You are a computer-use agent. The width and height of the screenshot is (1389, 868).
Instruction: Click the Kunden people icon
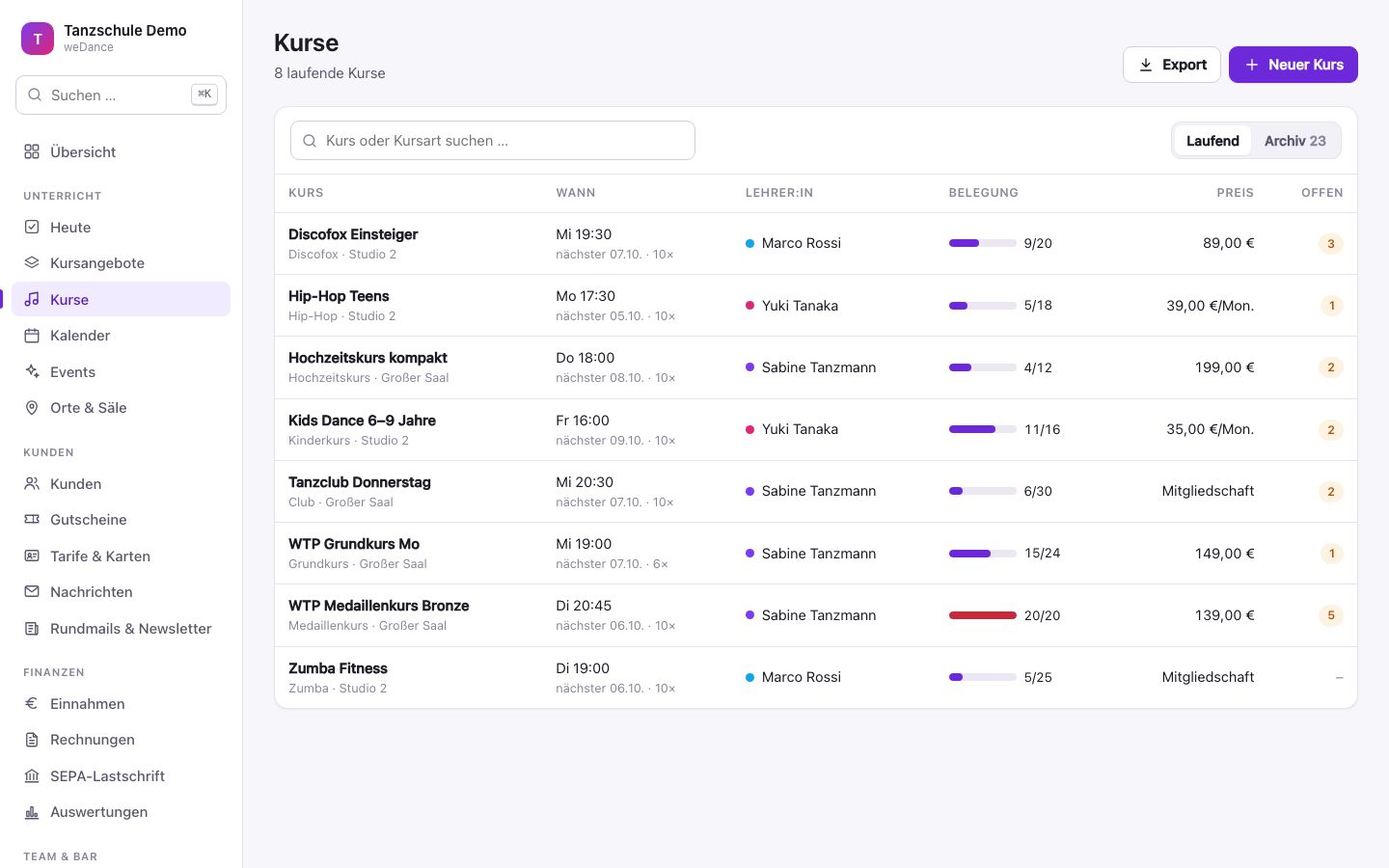tap(32, 483)
